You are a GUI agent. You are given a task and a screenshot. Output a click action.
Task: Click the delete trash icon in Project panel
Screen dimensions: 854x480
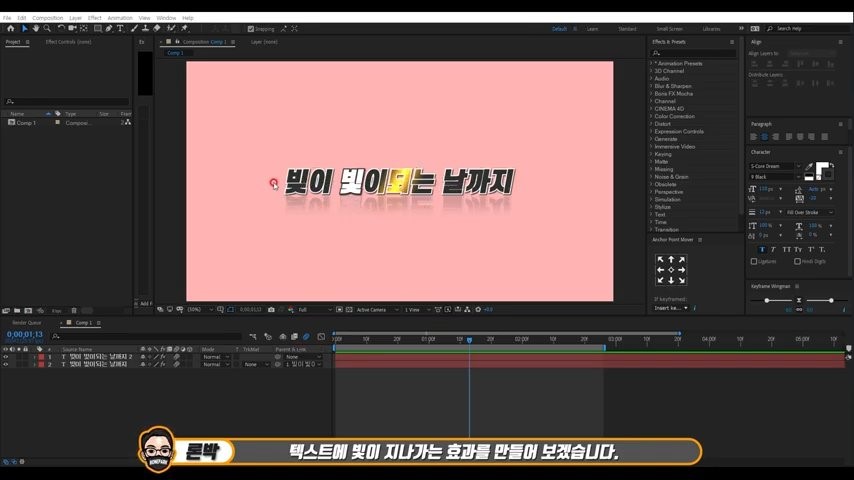point(74,311)
